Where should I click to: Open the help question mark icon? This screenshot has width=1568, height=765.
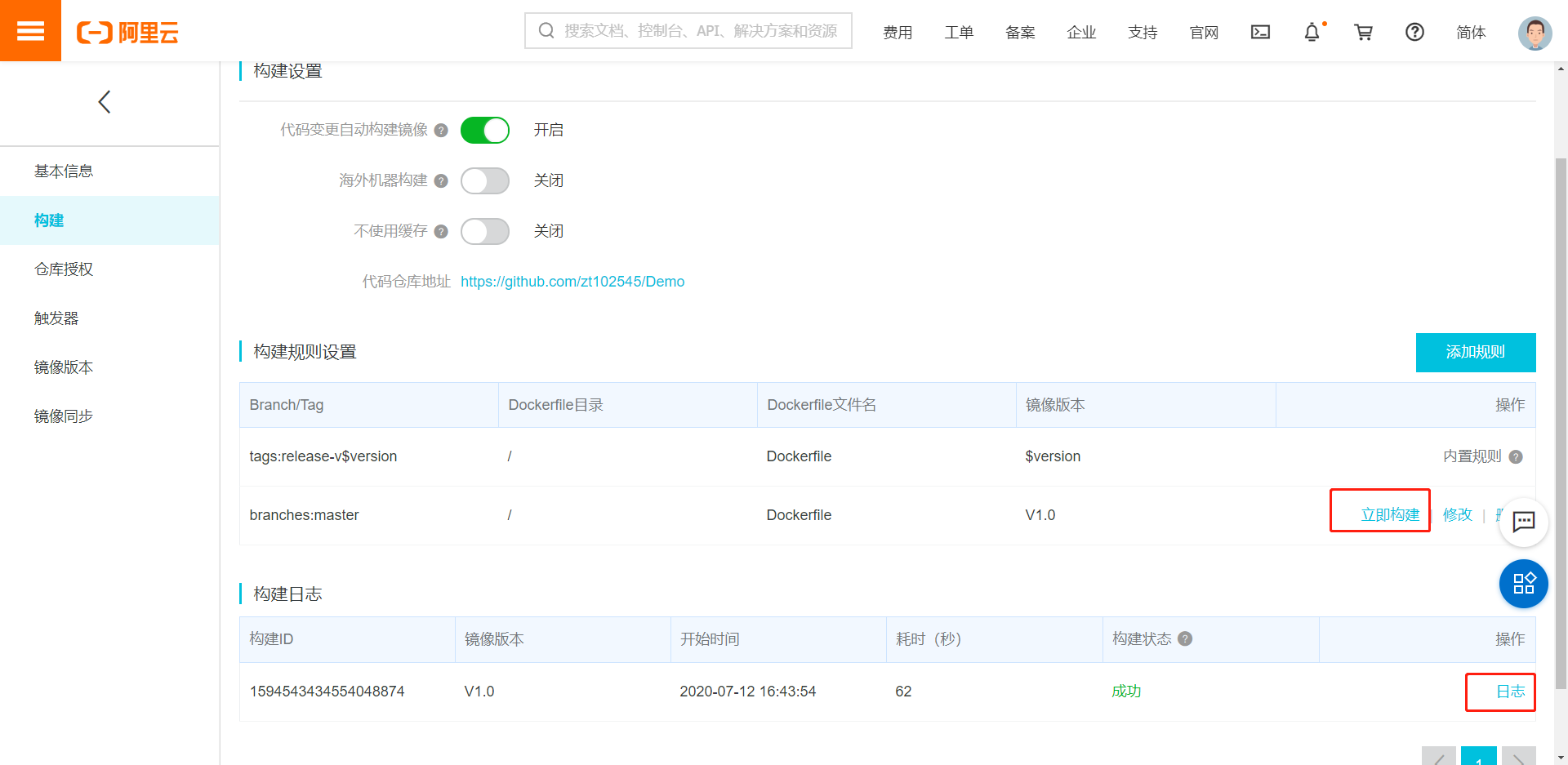pyautogui.click(x=1414, y=32)
